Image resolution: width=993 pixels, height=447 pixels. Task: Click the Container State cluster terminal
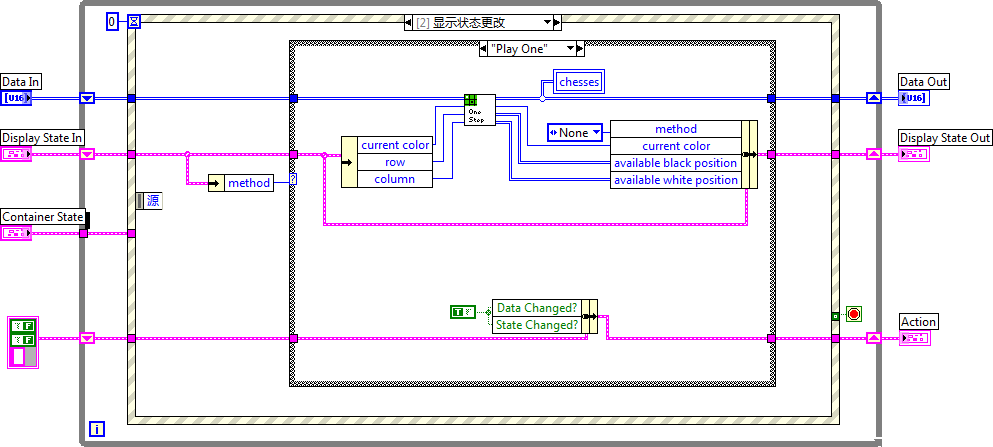pos(17,233)
